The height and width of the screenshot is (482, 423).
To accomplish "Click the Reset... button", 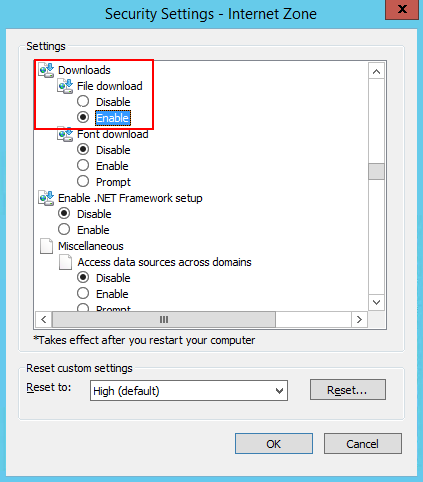I will (x=348, y=389).
